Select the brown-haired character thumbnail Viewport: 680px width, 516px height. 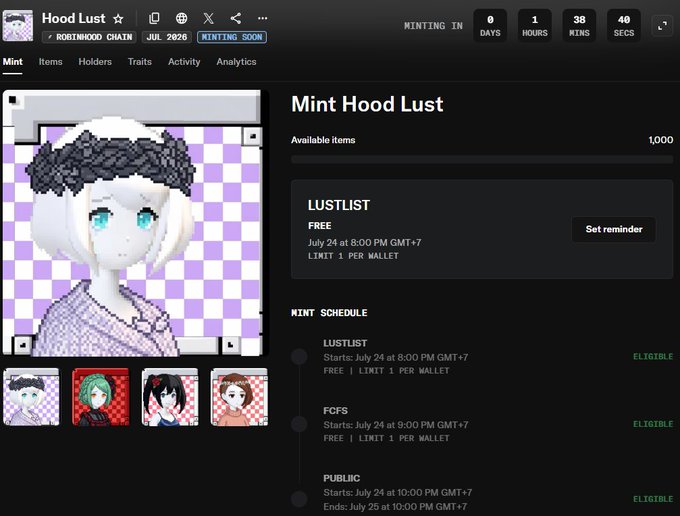tap(239, 397)
